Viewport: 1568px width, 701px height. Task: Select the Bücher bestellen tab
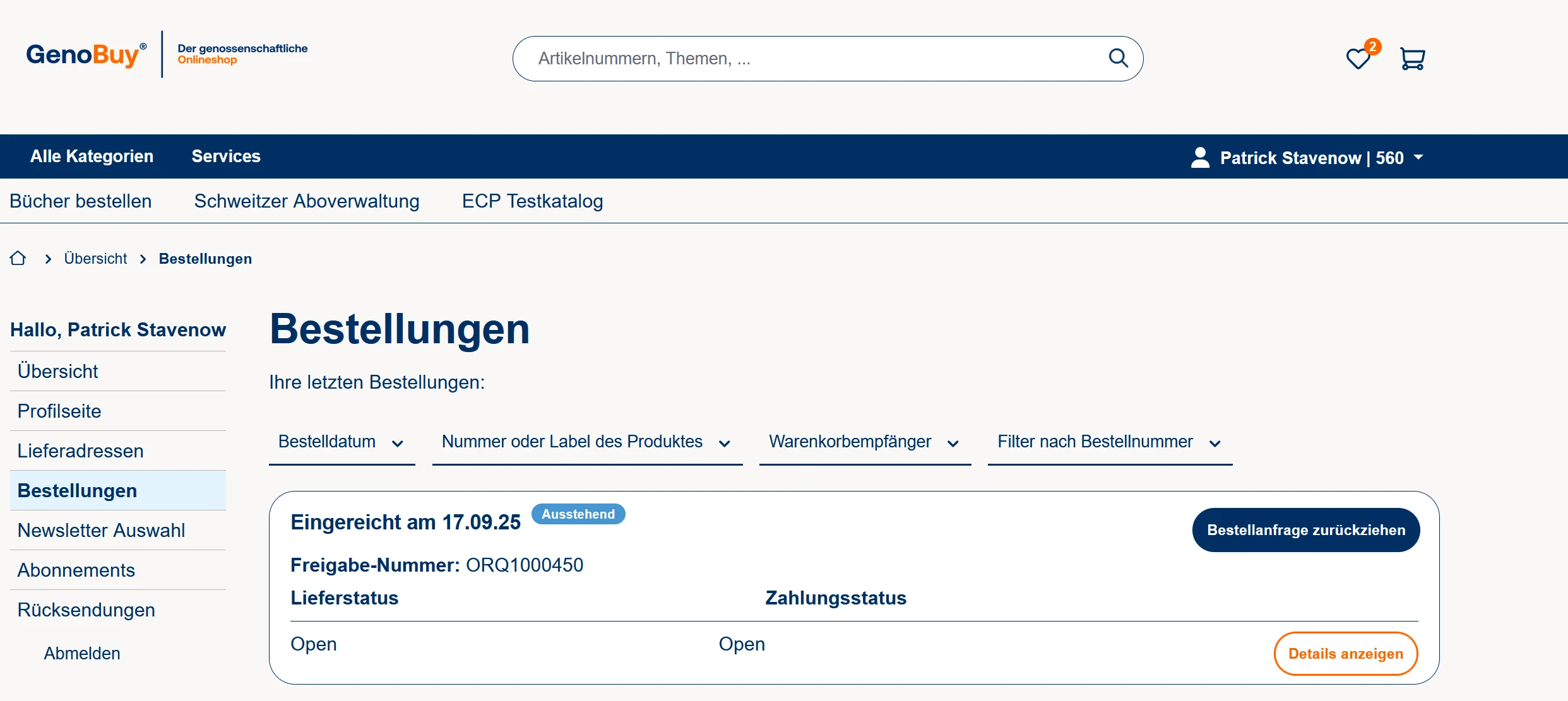(x=81, y=201)
